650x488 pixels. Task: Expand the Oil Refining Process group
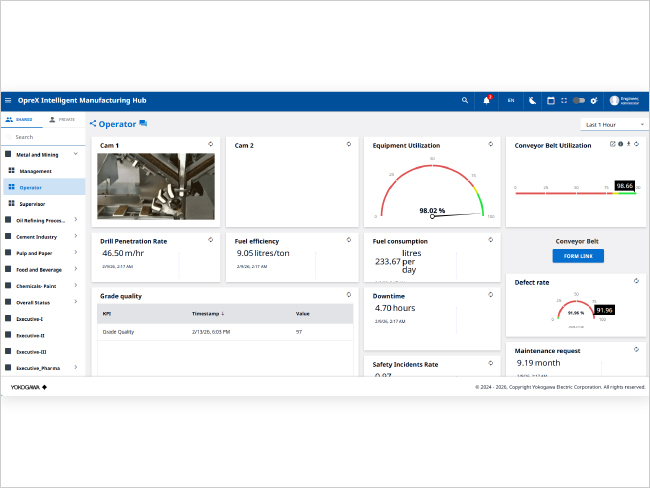[75, 220]
